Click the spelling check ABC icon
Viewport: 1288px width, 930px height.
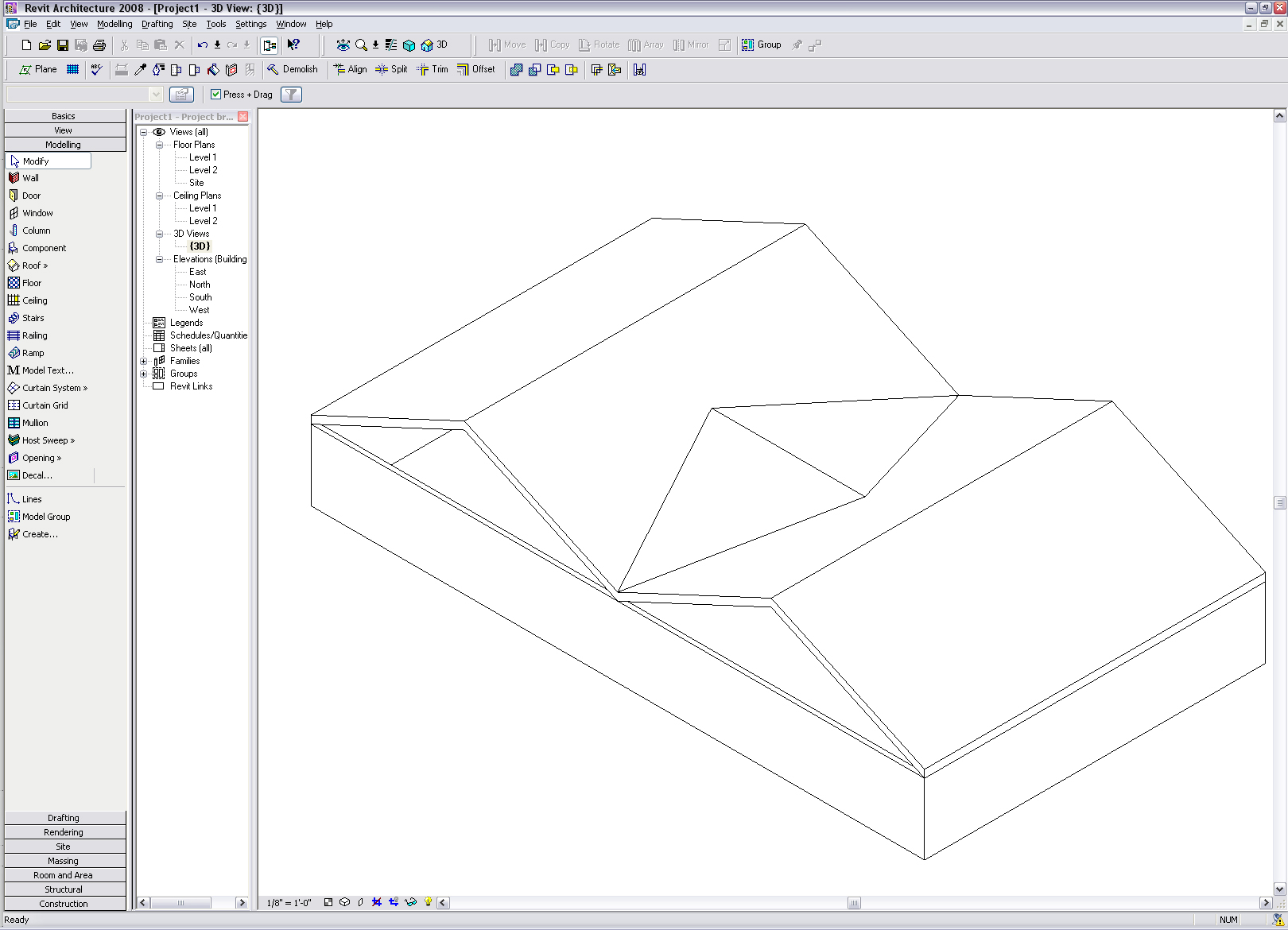(x=96, y=69)
